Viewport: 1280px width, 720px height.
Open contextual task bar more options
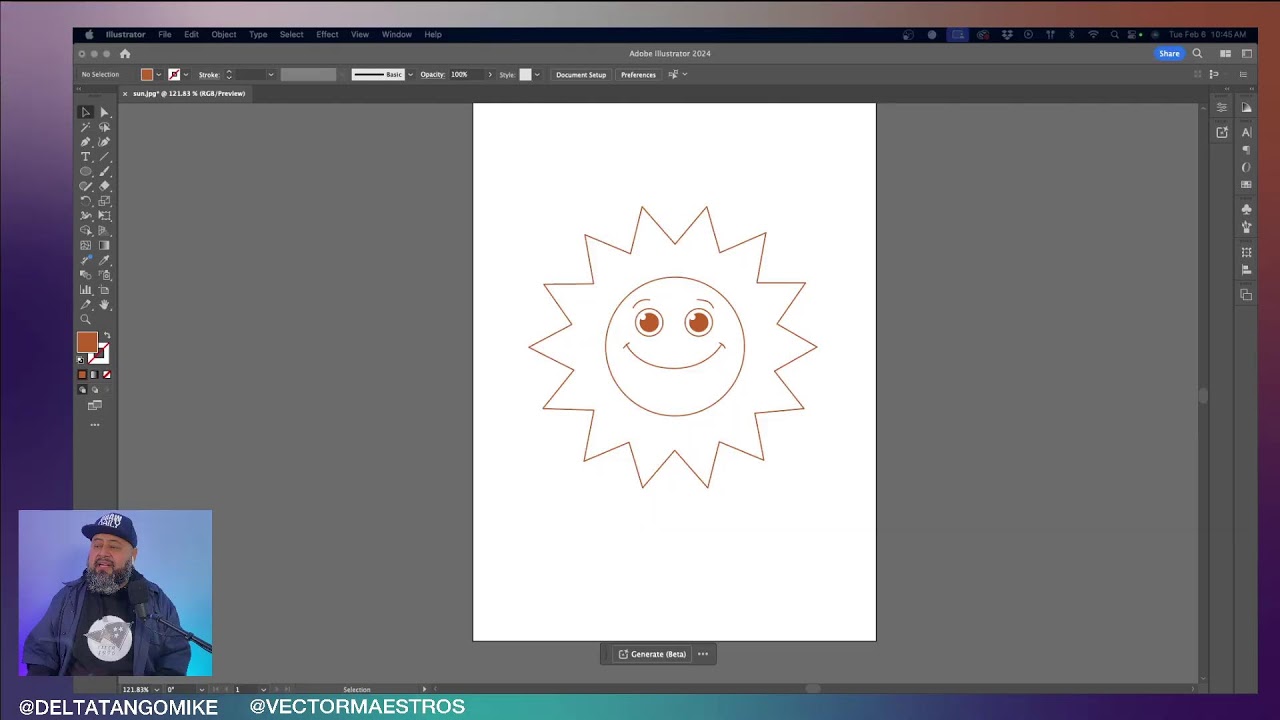click(x=703, y=654)
